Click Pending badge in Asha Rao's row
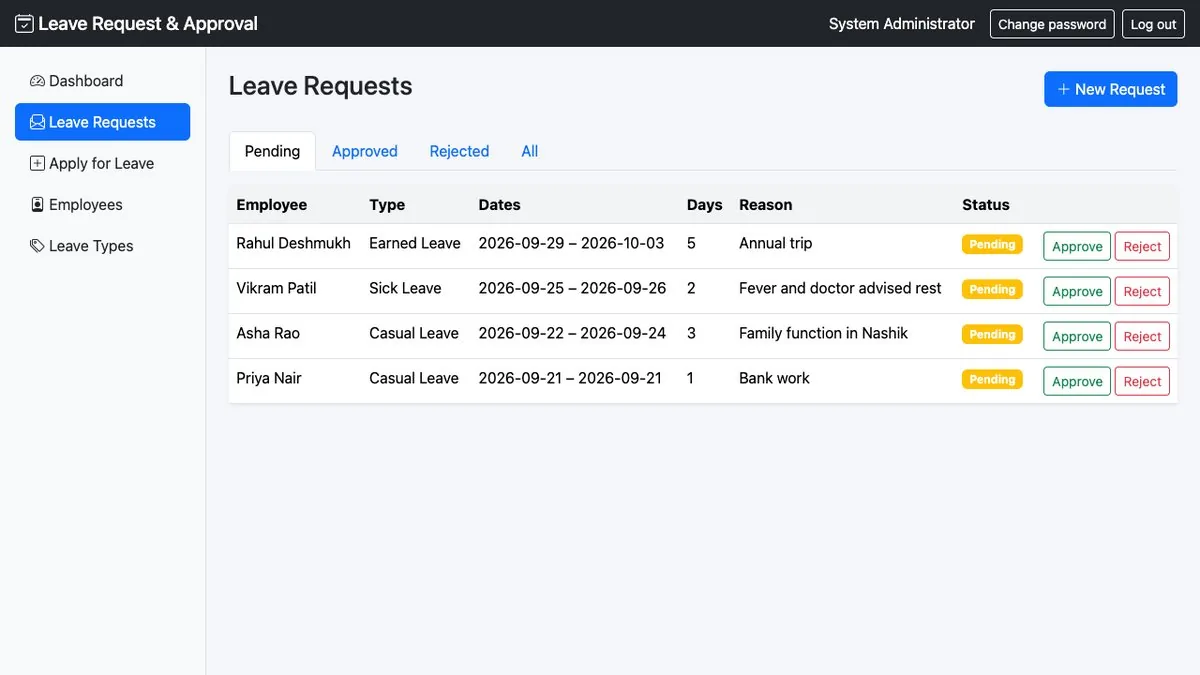1200x675 pixels. 992,334
